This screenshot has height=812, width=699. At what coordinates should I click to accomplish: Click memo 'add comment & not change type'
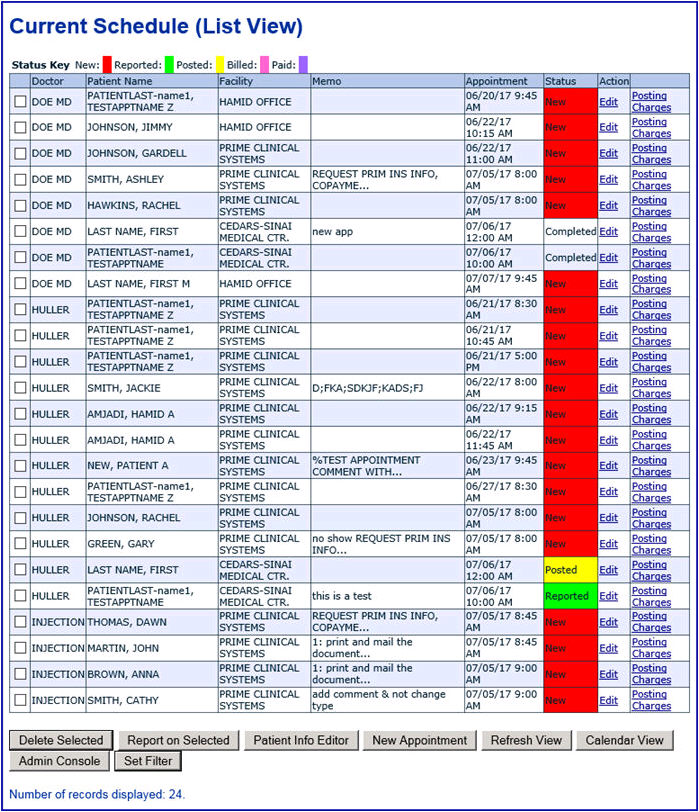(378, 700)
